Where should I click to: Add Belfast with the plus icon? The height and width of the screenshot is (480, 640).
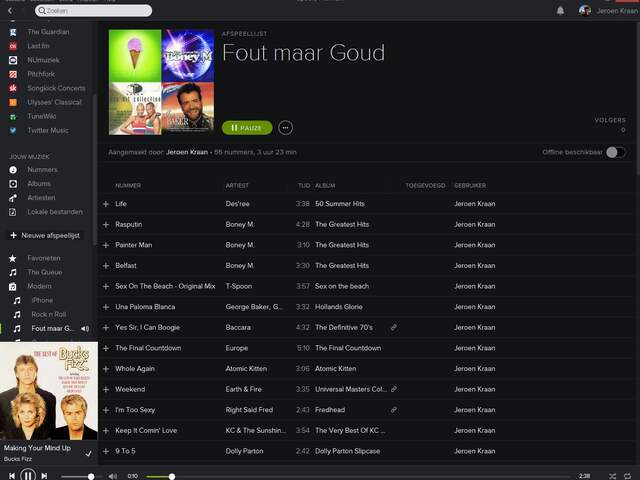coord(106,266)
